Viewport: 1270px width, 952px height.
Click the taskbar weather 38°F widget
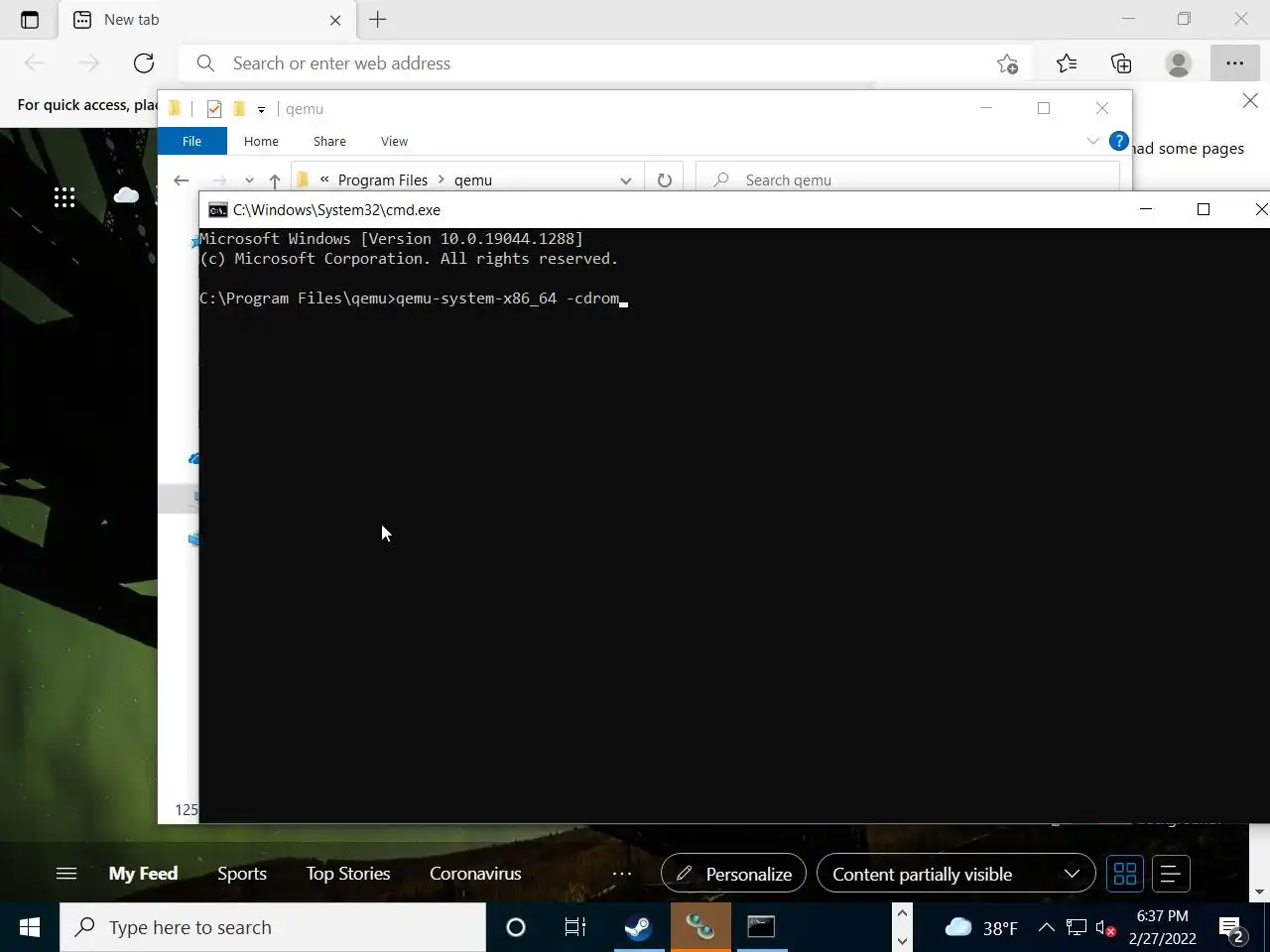(x=980, y=927)
